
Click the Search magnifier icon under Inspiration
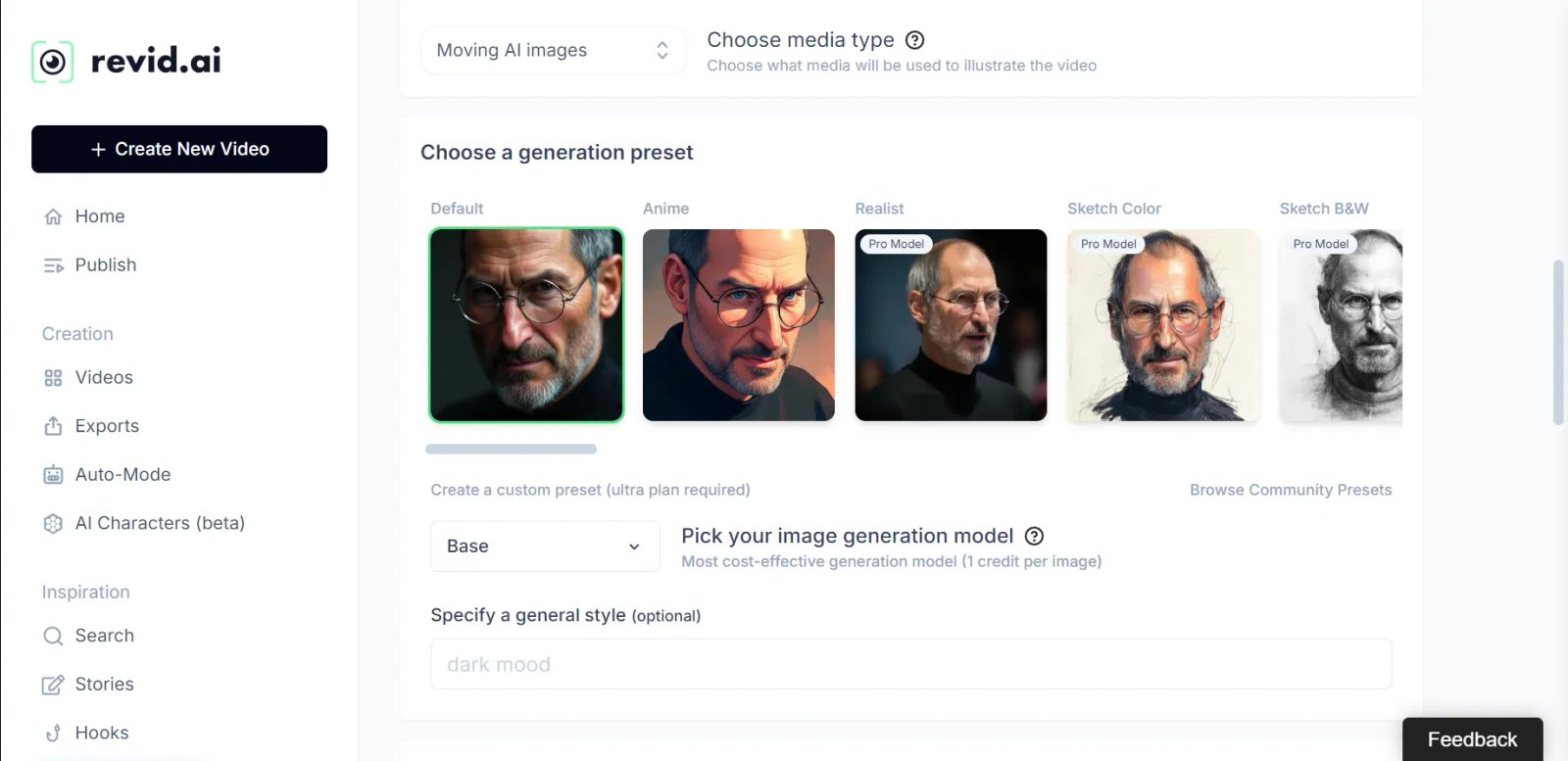click(x=53, y=635)
